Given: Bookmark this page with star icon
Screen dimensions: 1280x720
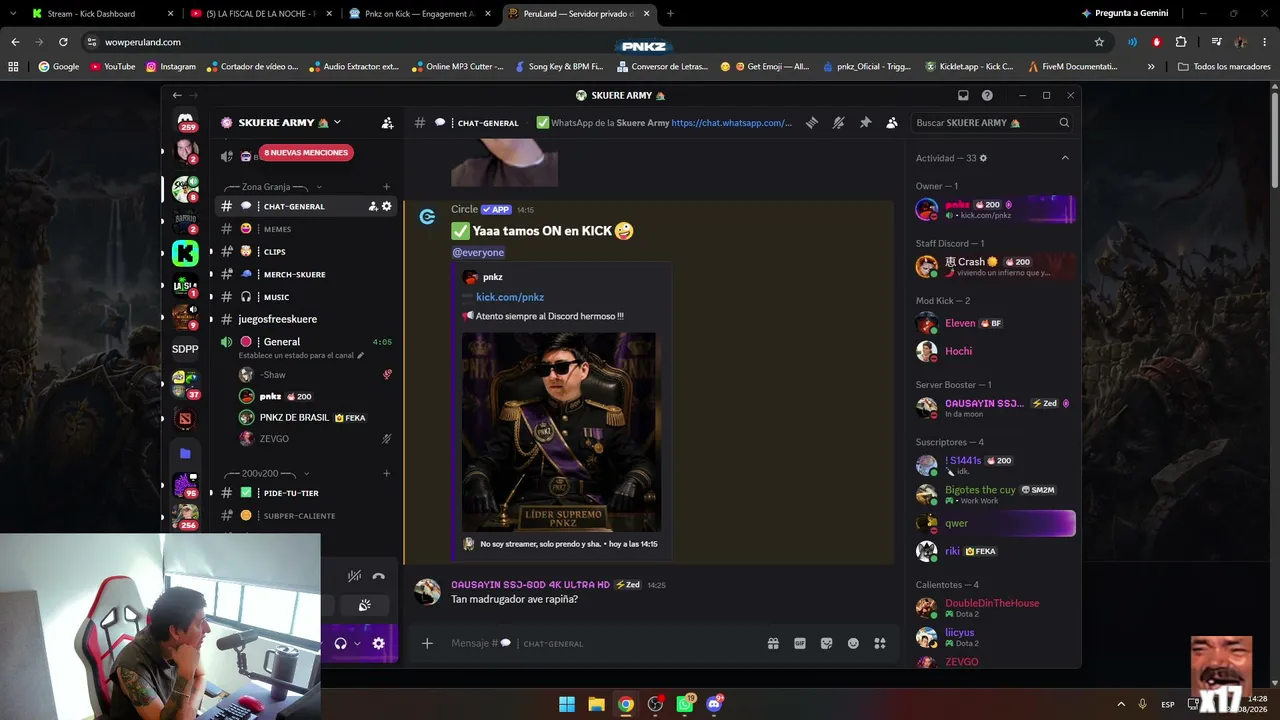Looking at the screenshot, I should pos(1099,42).
